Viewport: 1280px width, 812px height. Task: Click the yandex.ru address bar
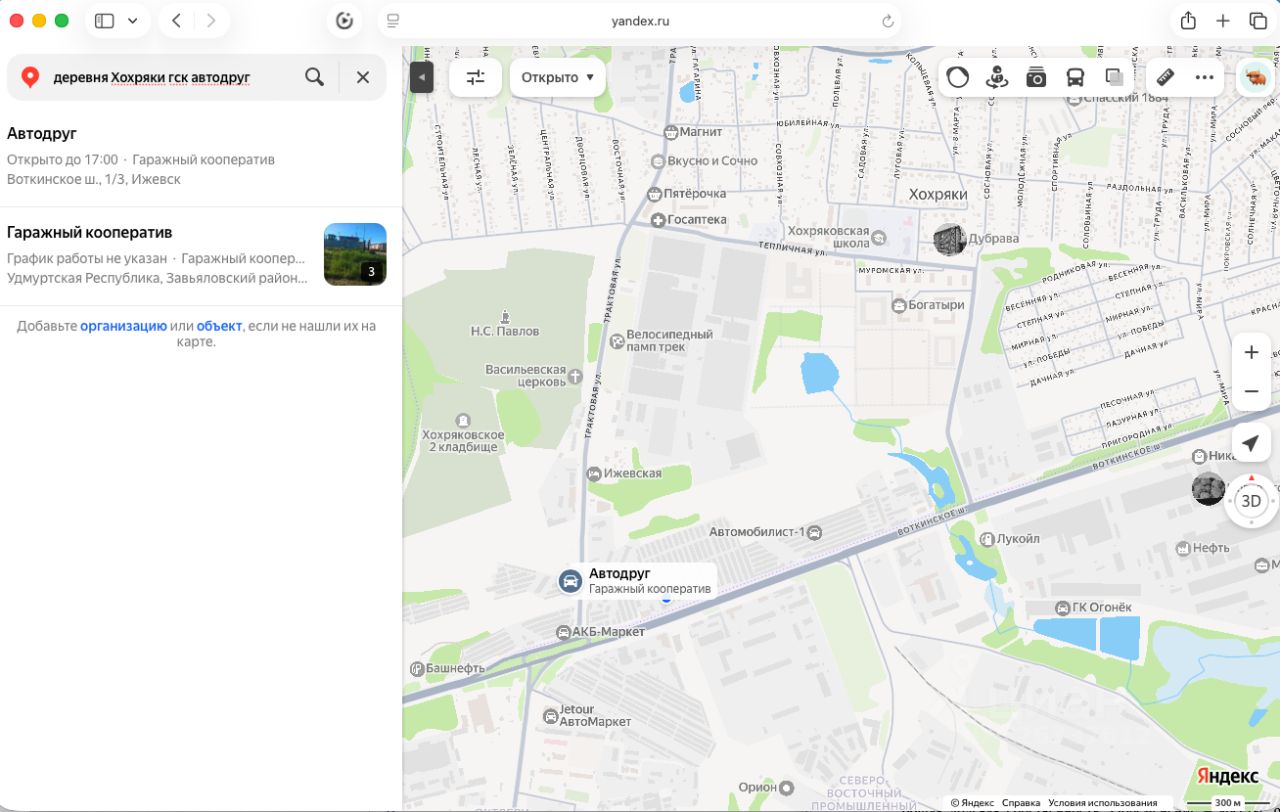[640, 21]
